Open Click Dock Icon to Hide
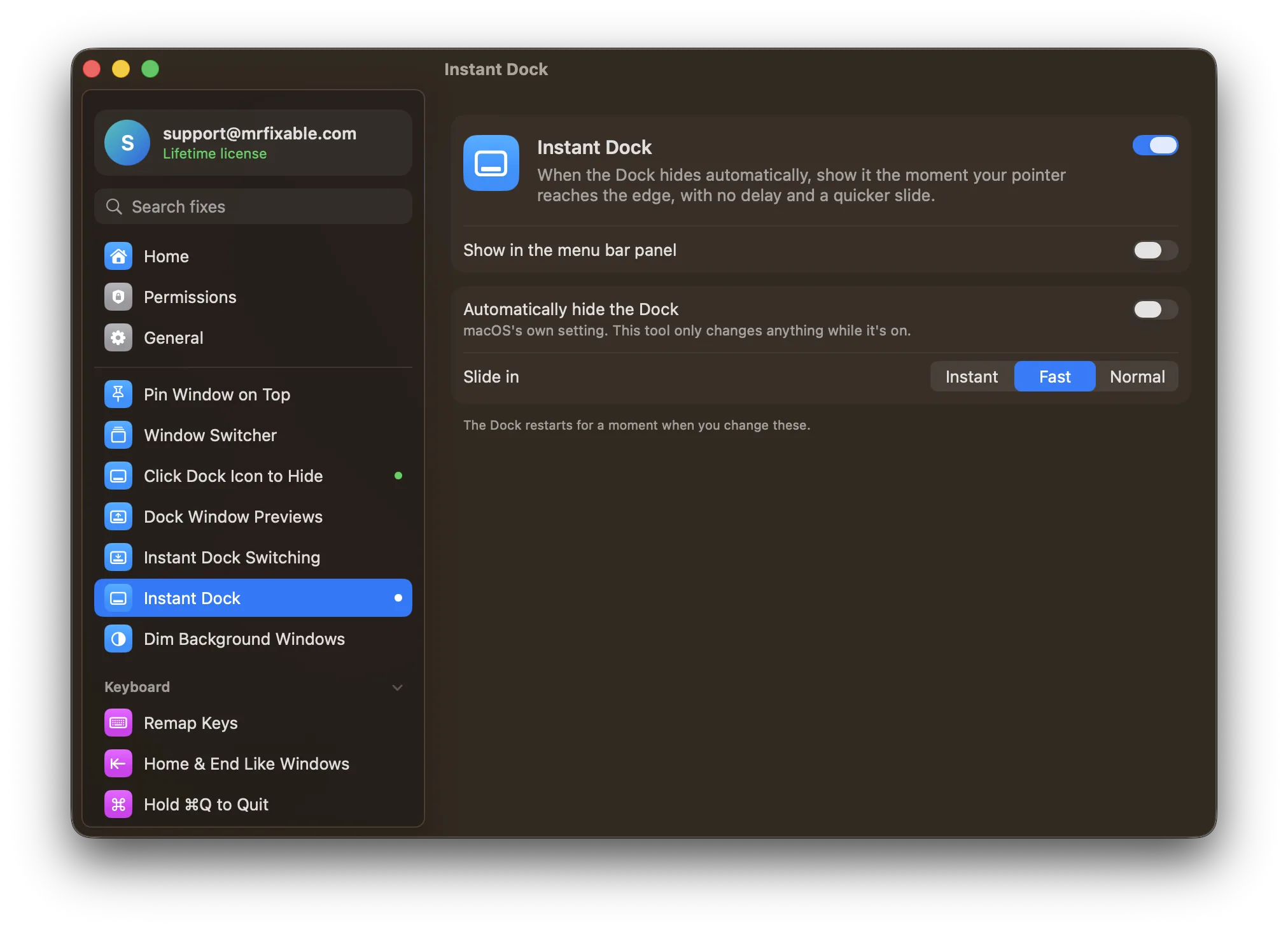 click(253, 476)
